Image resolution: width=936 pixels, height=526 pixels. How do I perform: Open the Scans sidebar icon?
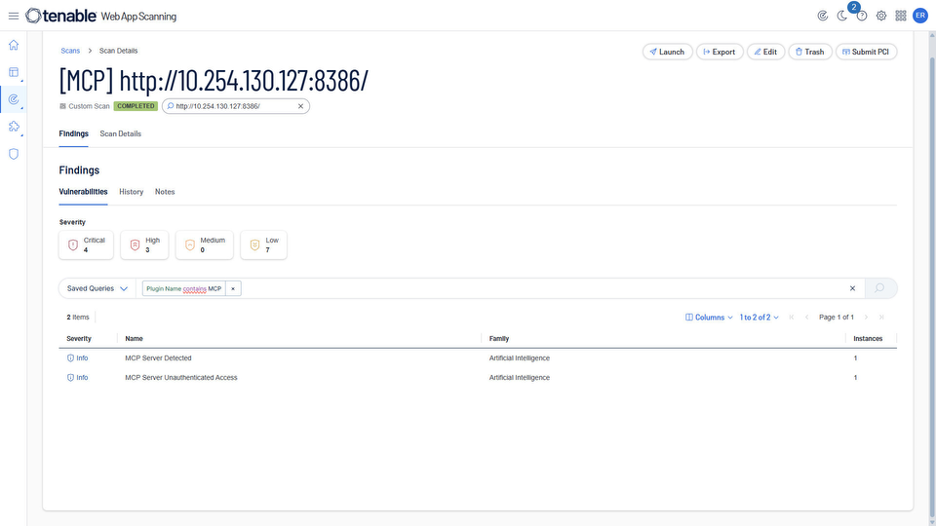(14, 99)
